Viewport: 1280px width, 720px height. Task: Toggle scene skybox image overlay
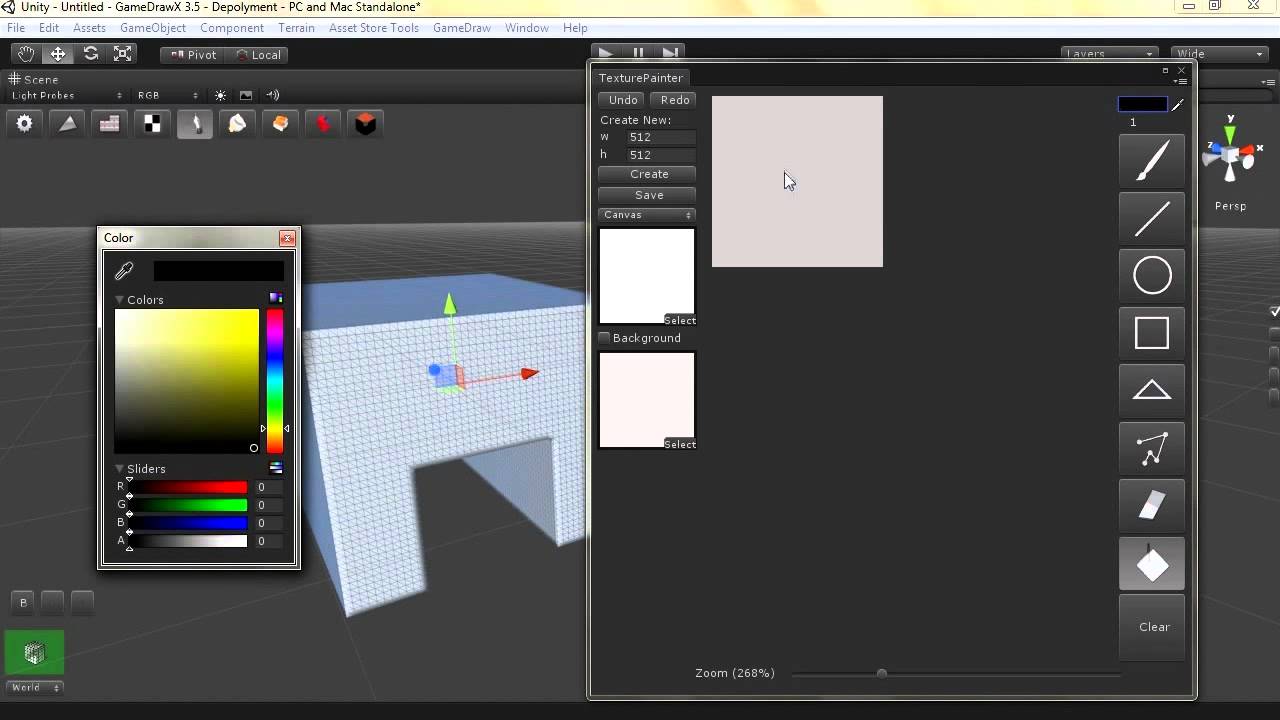coord(246,95)
